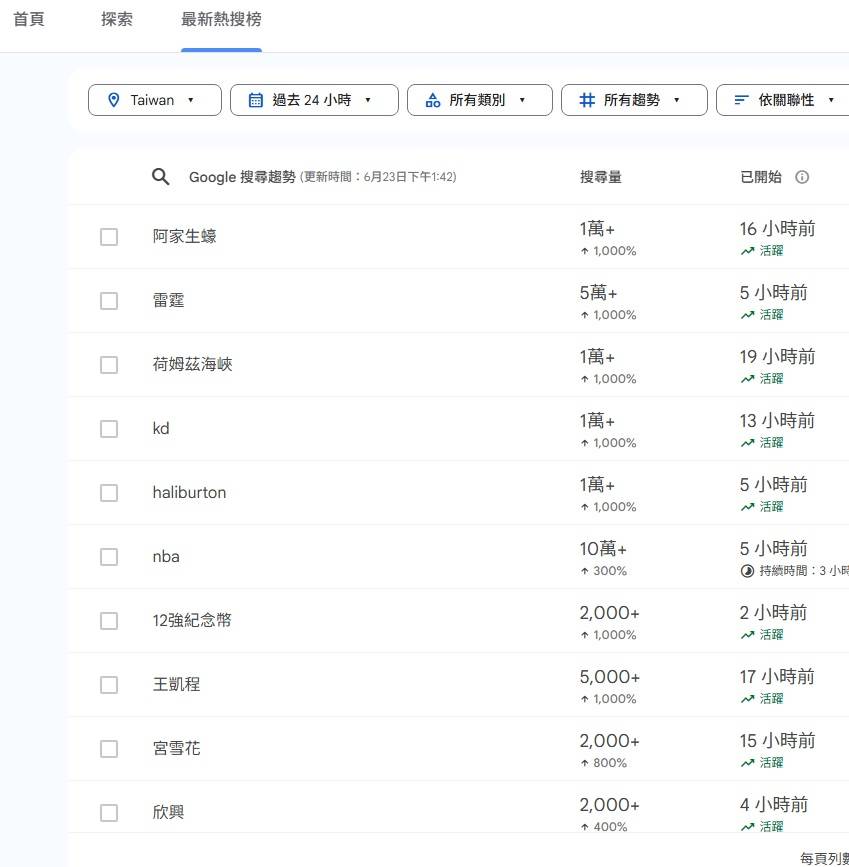The width and height of the screenshot is (849, 867).
Task: Click the up-arrow percent icon in nba row
Action: point(585,571)
